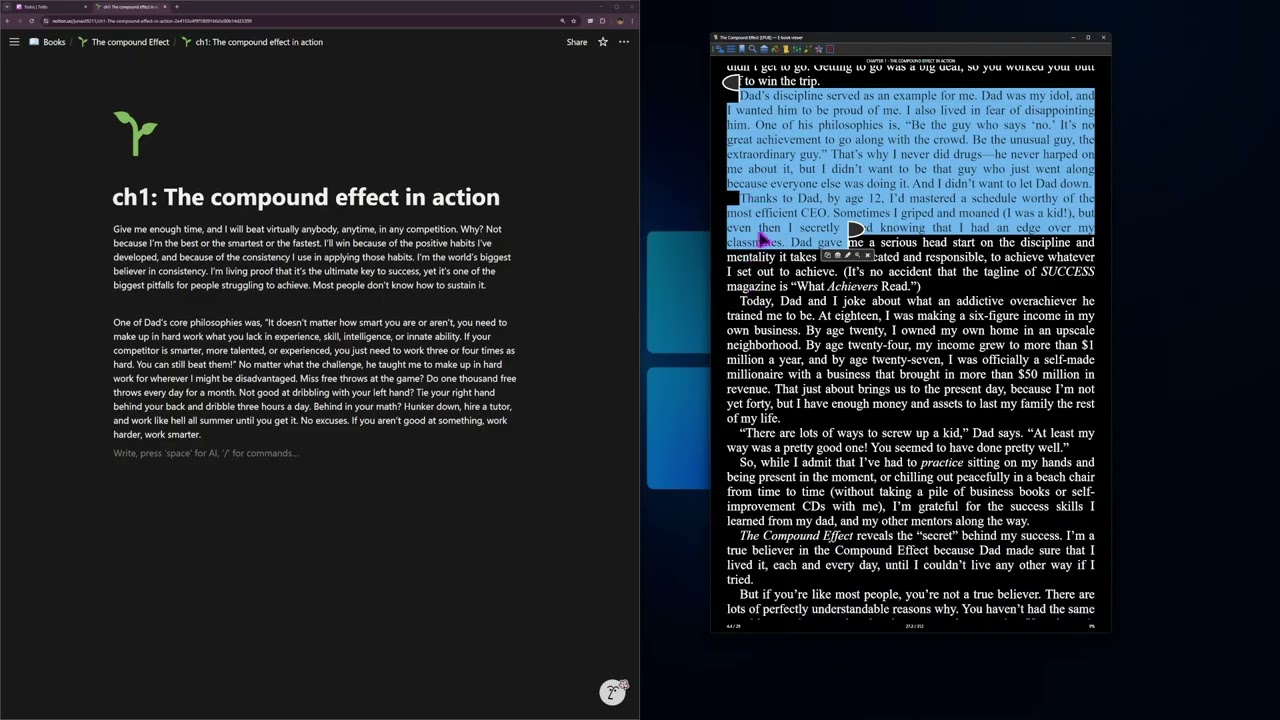Click the word SUCCESS in the e-book
Viewport: 1280px width, 720px height.
click(1067, 271)
